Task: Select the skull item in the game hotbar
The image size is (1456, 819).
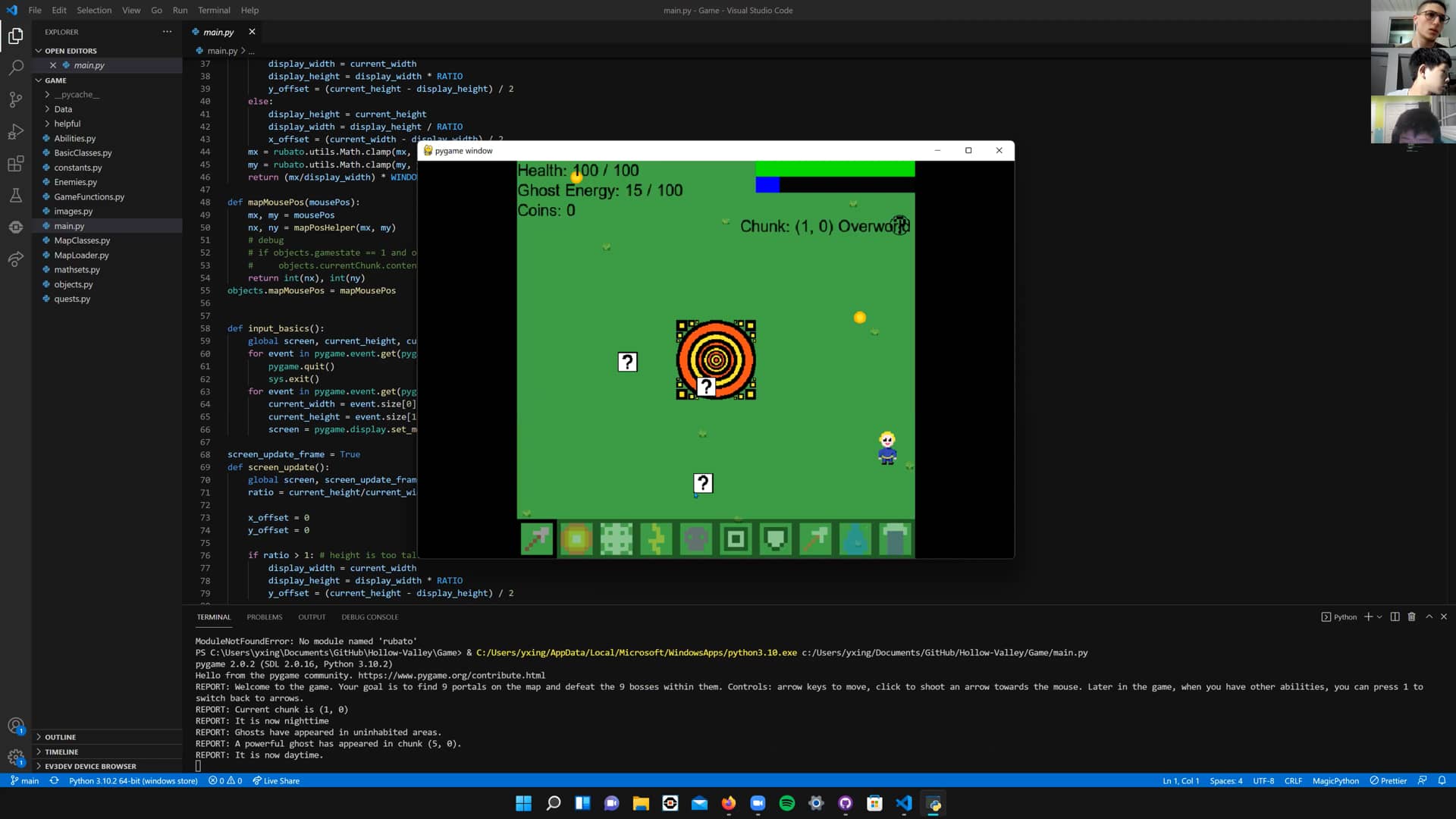Action: pyautogui.click(x=696, y=538)
